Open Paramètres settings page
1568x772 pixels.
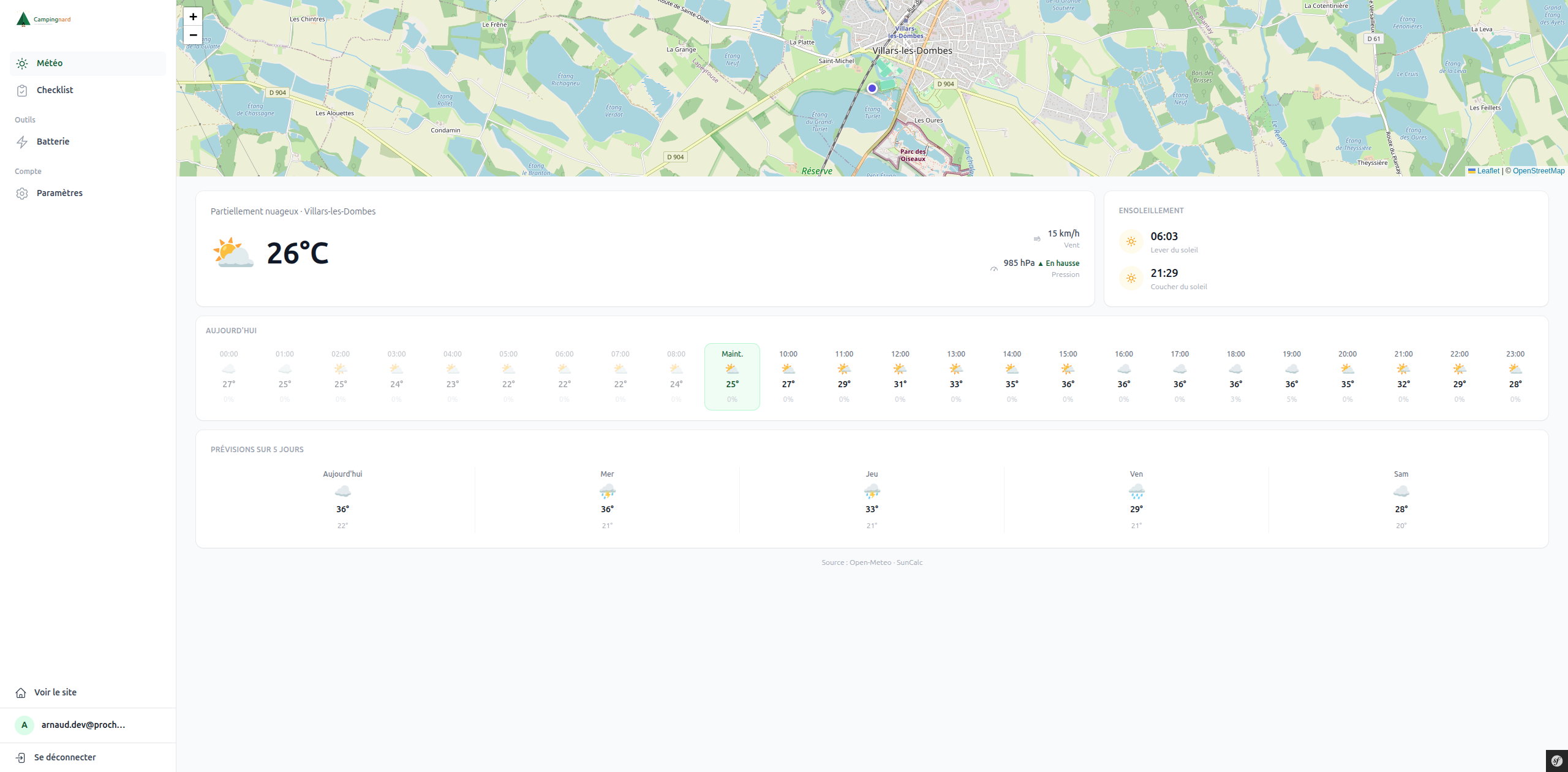click(88, 193)
